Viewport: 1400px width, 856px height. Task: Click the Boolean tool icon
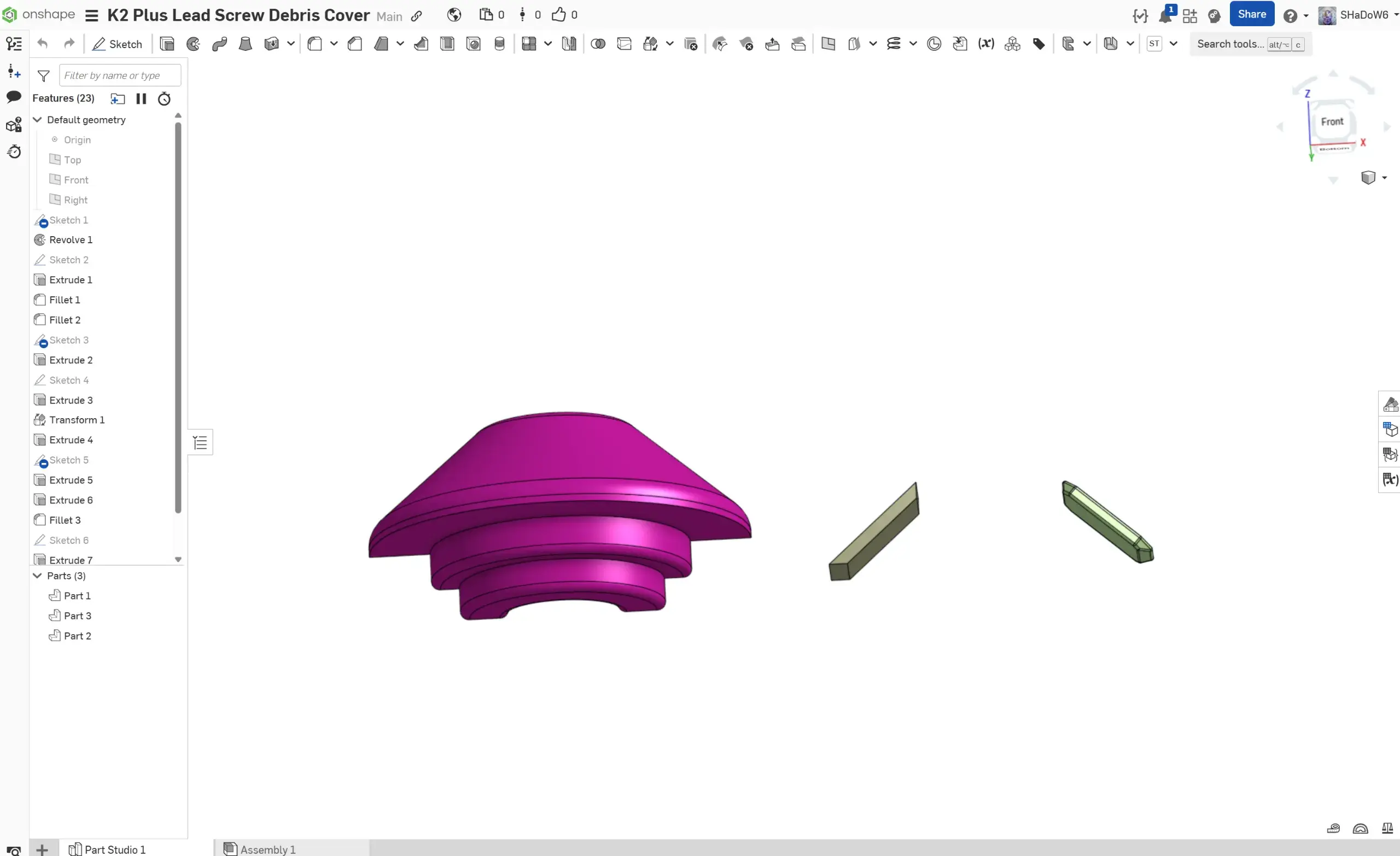click(598, 44)
